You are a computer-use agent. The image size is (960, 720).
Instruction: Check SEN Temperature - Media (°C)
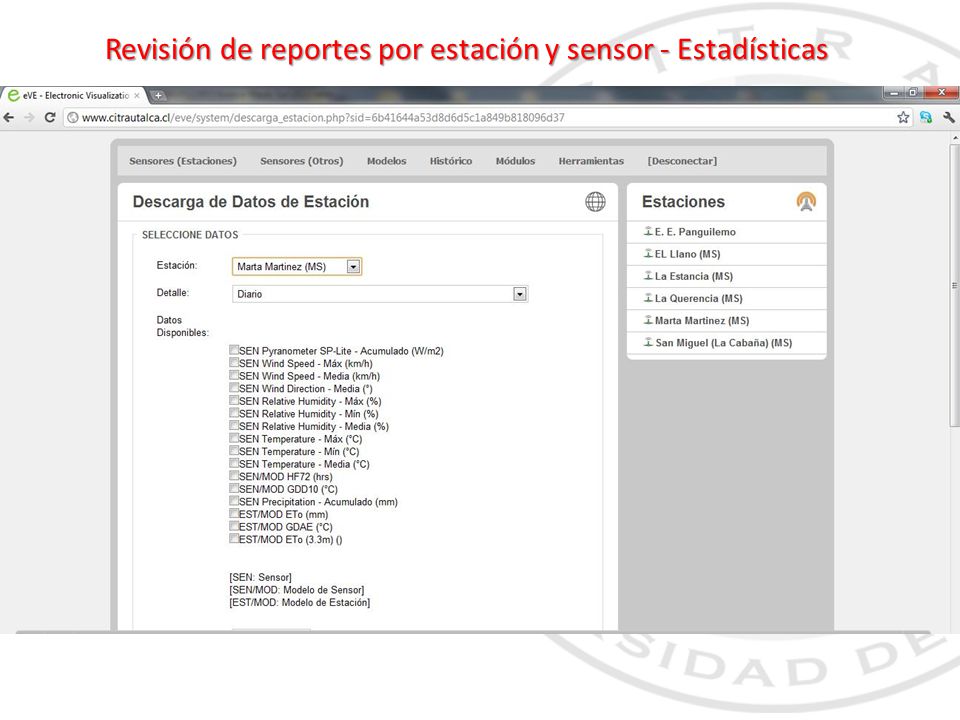[x=234, y=463]
